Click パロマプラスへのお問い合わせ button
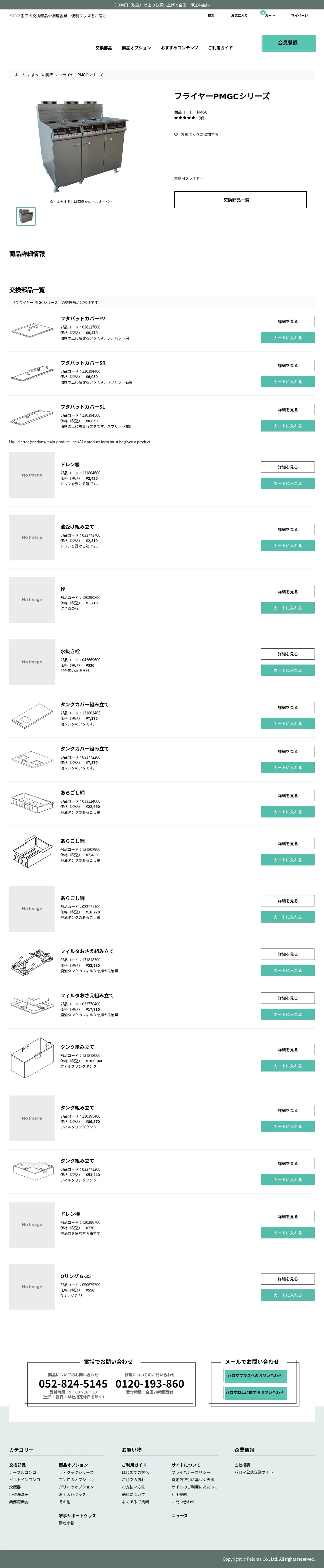 (x=255, y=1376)
